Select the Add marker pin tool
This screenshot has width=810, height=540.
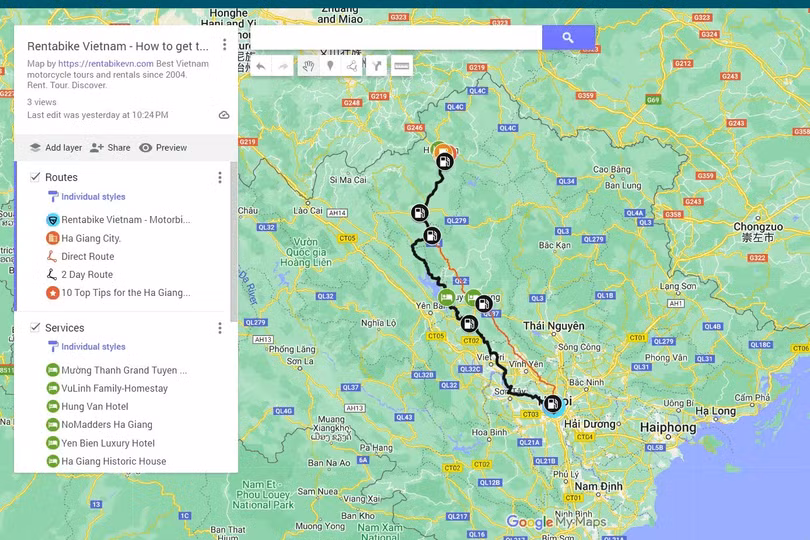[330, 66]
